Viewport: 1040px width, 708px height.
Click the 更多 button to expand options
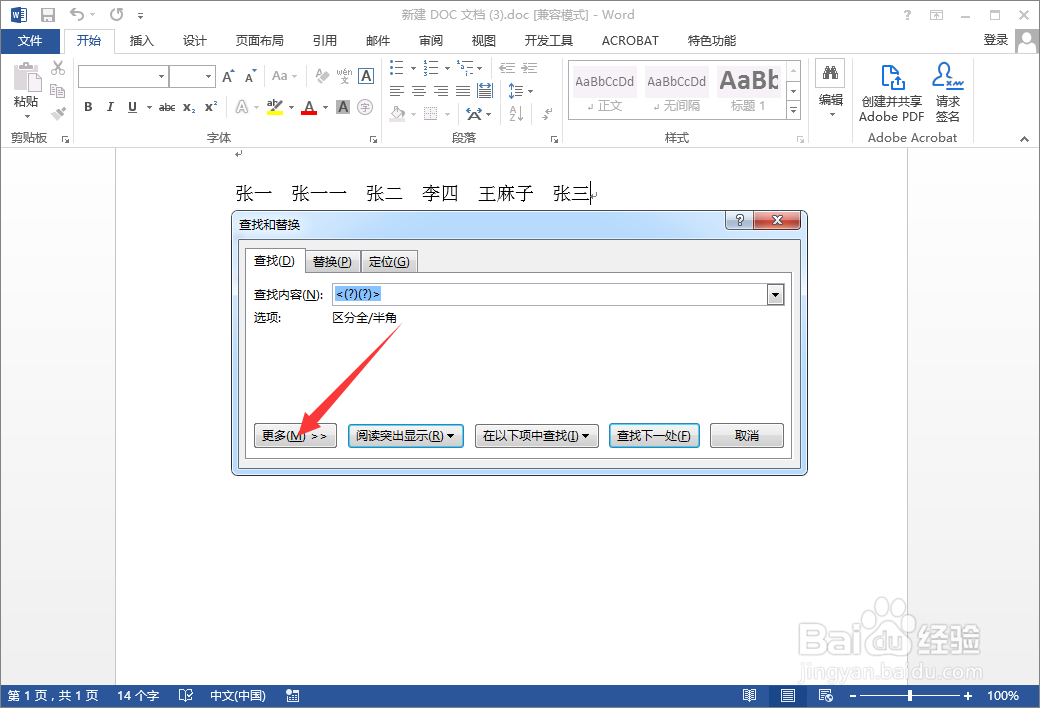click(x=295, y=435)
